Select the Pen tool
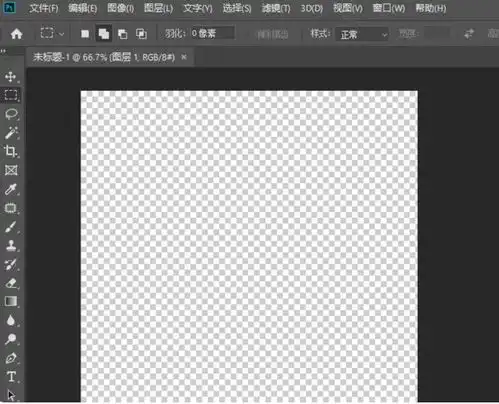 pos(11,358)
